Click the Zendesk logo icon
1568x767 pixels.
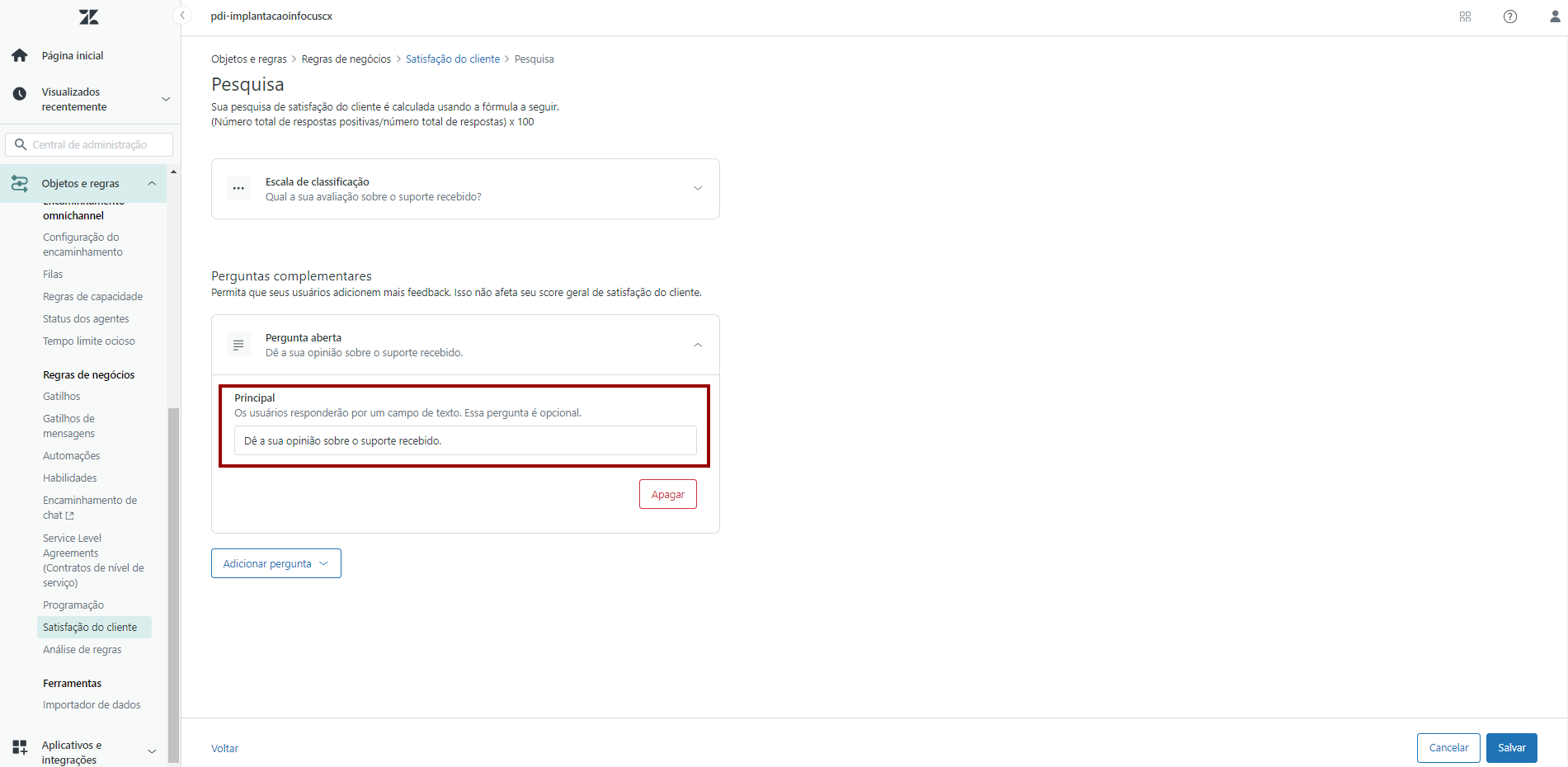coord(88,16)
